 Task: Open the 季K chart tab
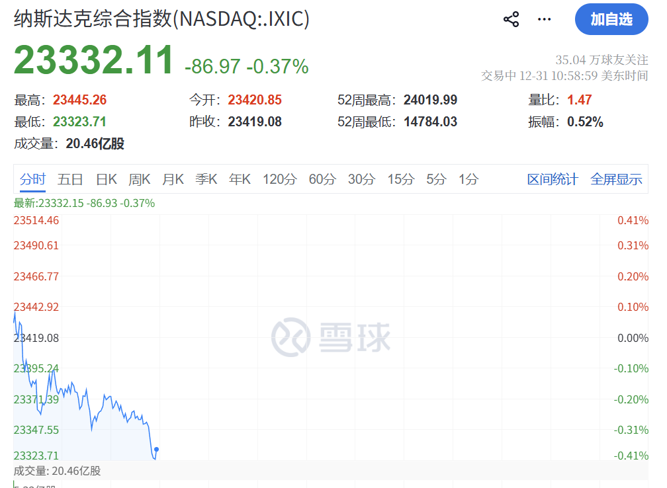(x=206, y=179)
